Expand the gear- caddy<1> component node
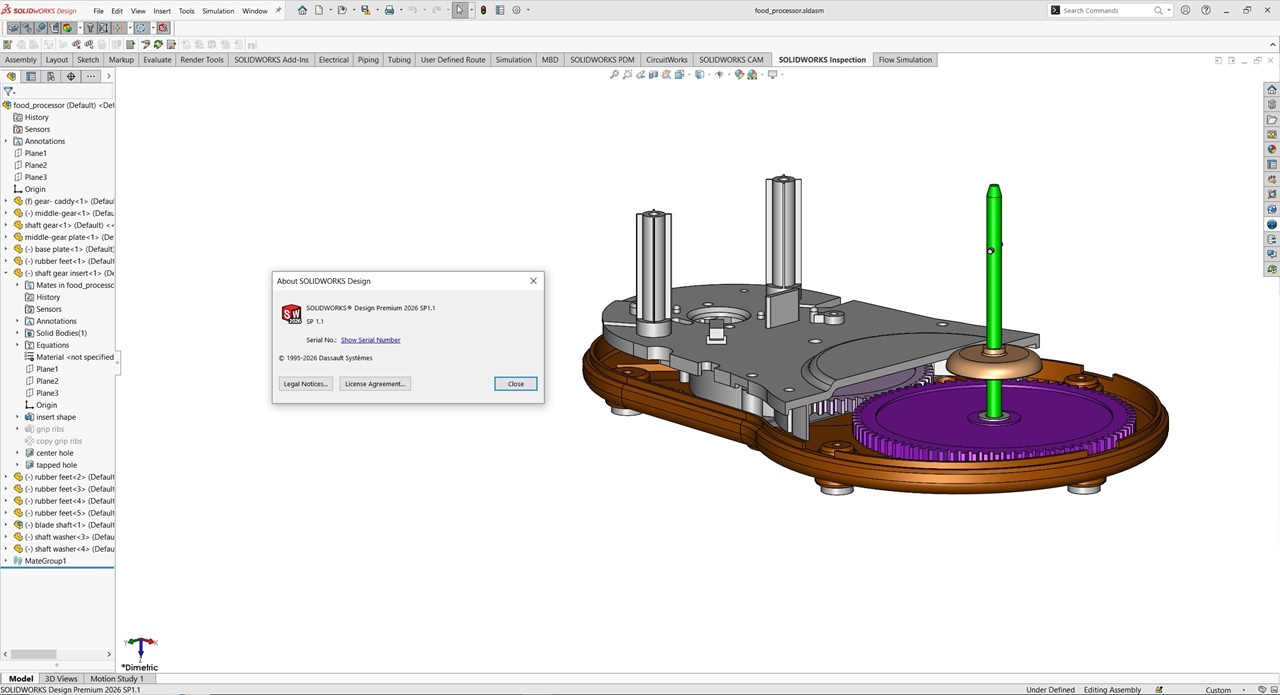Viewport: 1280px width, 695px height. click(6, 201)
